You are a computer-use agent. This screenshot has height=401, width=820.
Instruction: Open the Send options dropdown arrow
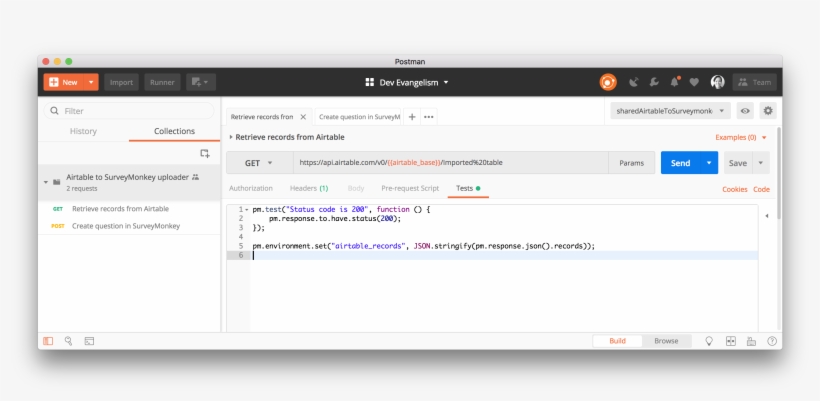(x=709, y=163)
